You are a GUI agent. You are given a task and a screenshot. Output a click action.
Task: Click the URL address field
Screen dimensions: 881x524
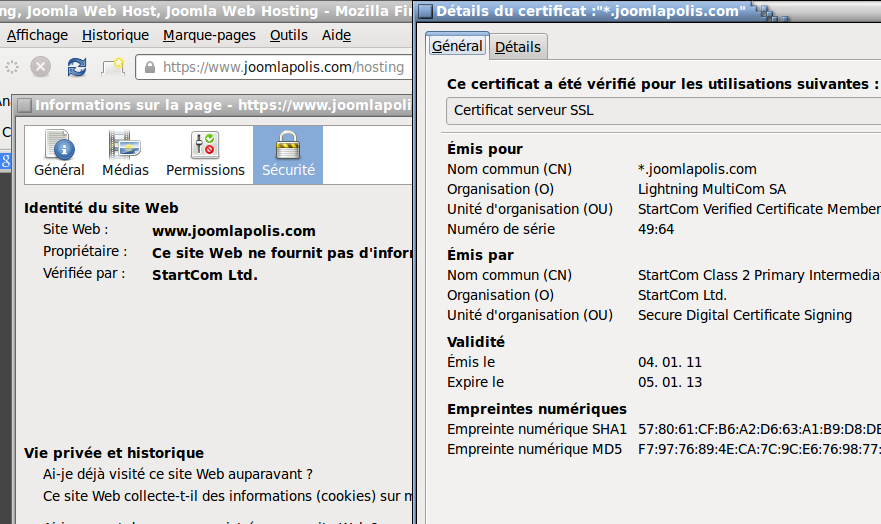[x=274, y=67]
